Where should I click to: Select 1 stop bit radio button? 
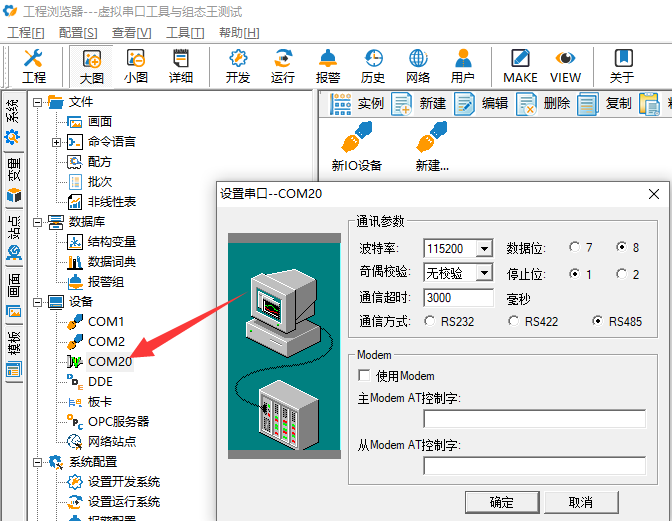point(574,274)
